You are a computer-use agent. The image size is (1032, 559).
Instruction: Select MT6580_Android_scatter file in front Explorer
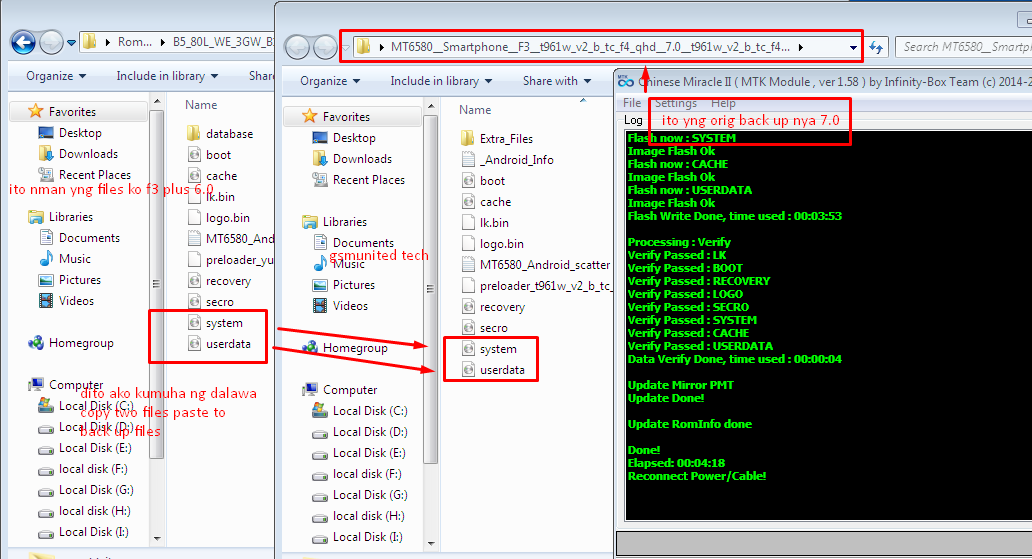pyautogui.click(x=536, y=265)
